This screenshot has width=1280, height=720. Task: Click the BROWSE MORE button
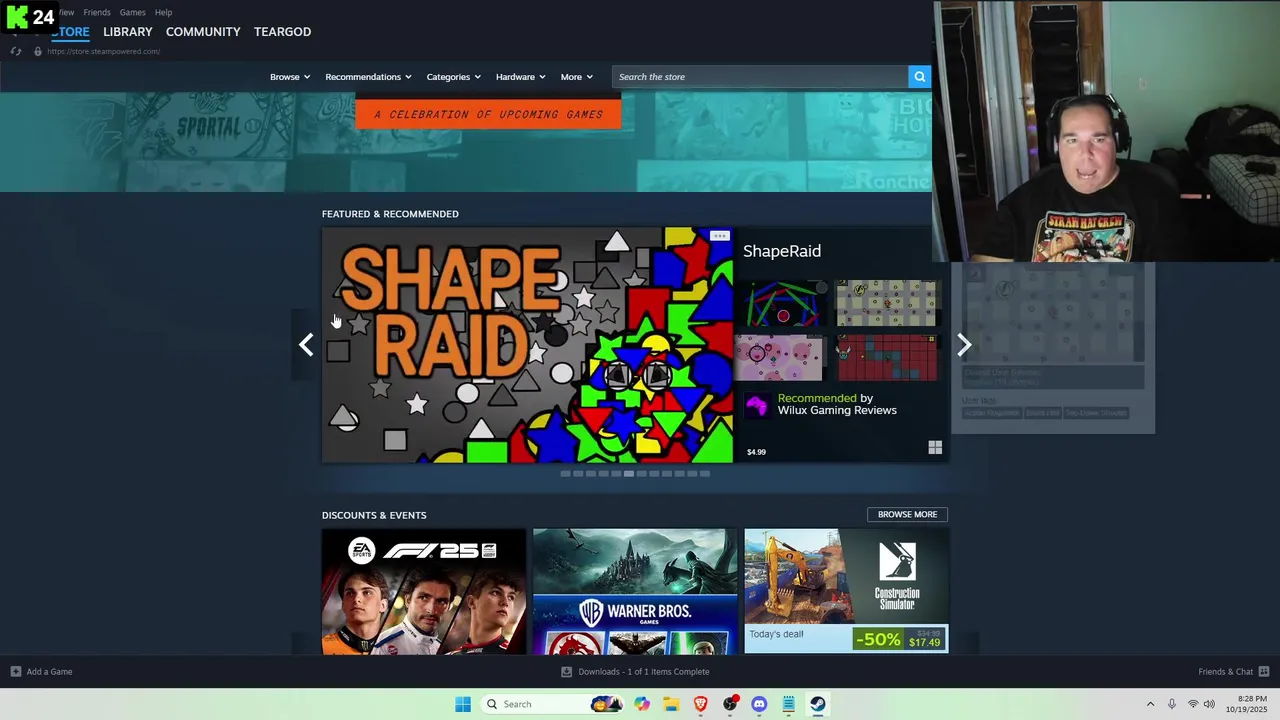[x=907, y=514]
